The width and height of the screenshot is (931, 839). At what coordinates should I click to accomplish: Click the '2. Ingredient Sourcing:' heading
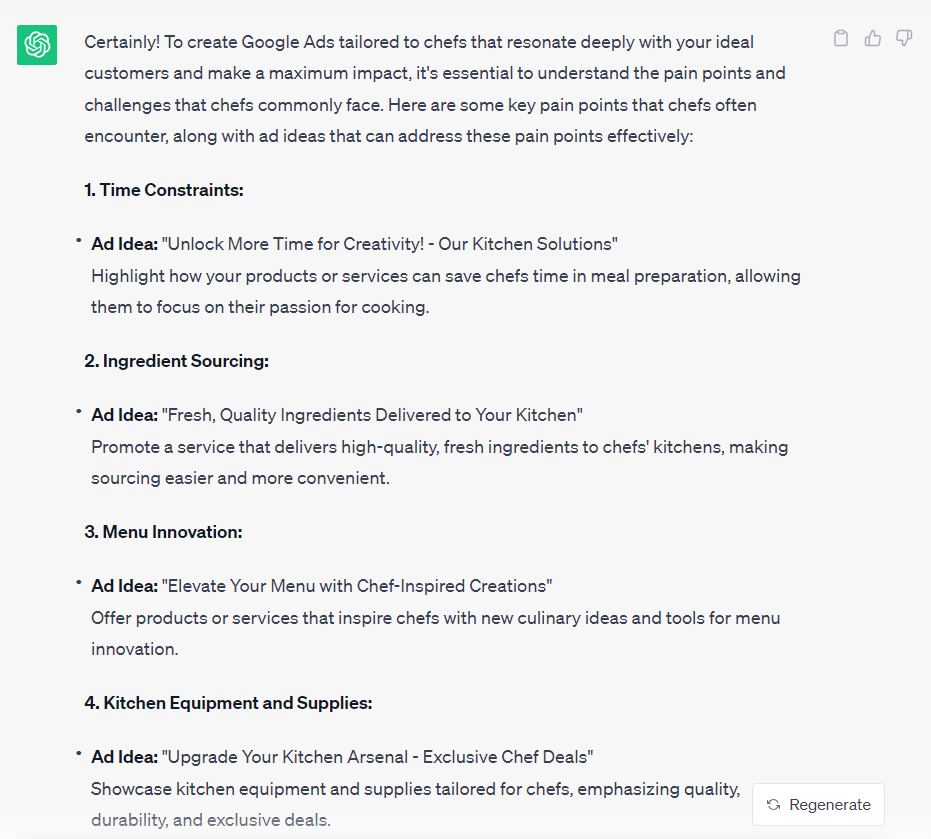(176, 361)
